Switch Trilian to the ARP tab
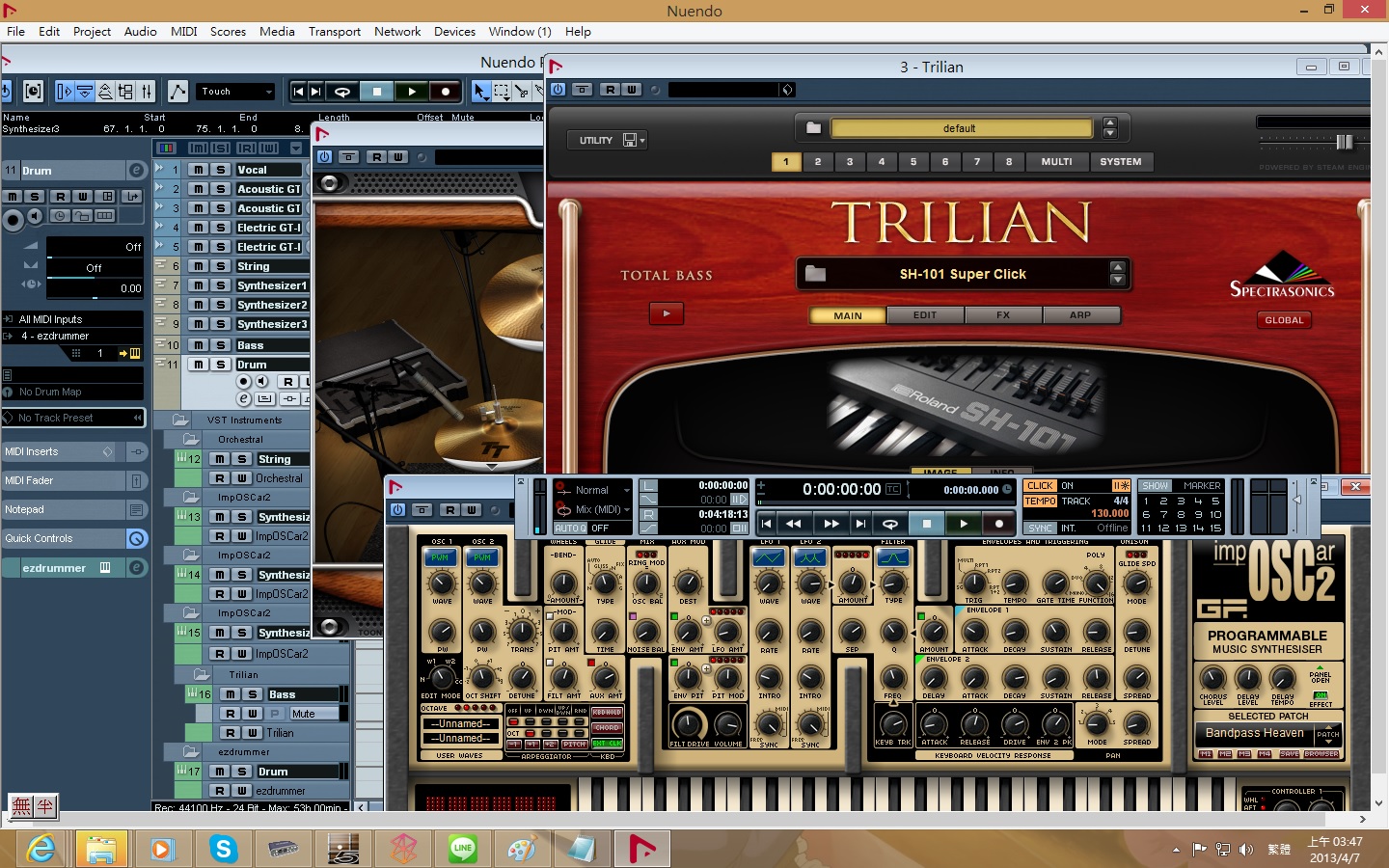 1080,315
